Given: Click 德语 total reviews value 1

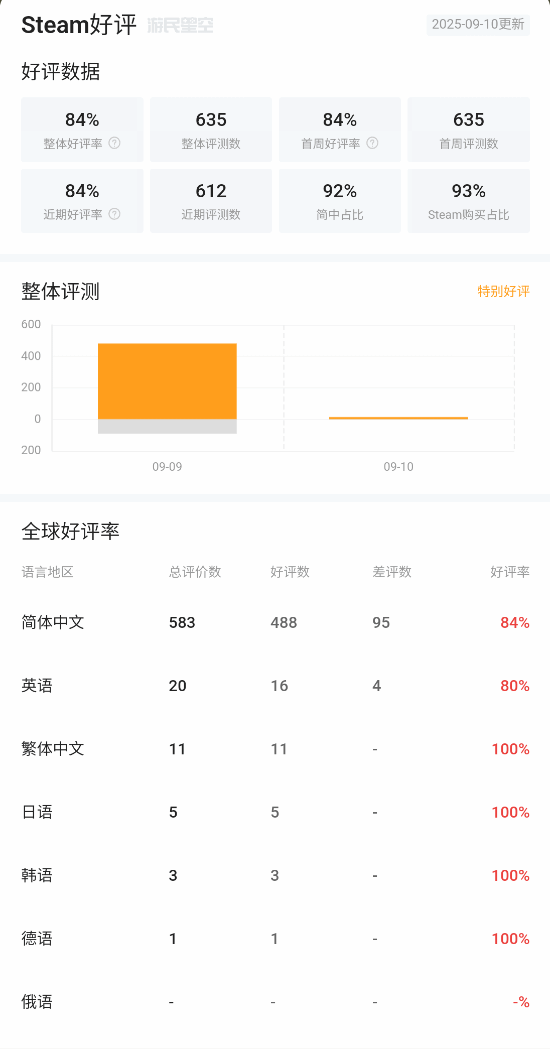Looking at the screenshot, I should [173, 939].
